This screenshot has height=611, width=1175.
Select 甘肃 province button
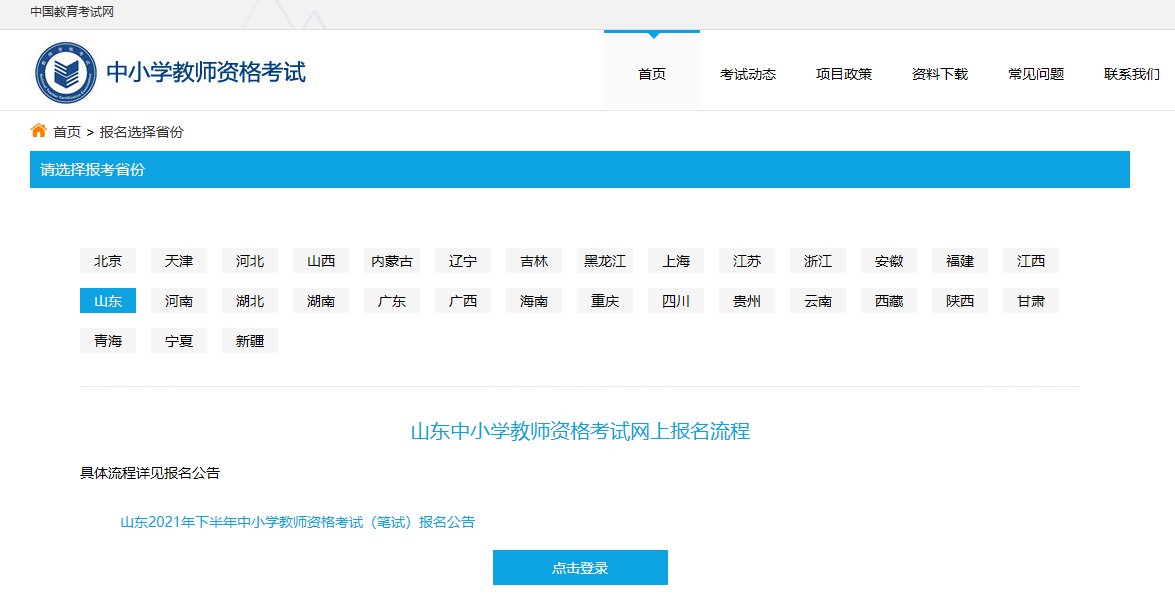(x=1031, y=301)
